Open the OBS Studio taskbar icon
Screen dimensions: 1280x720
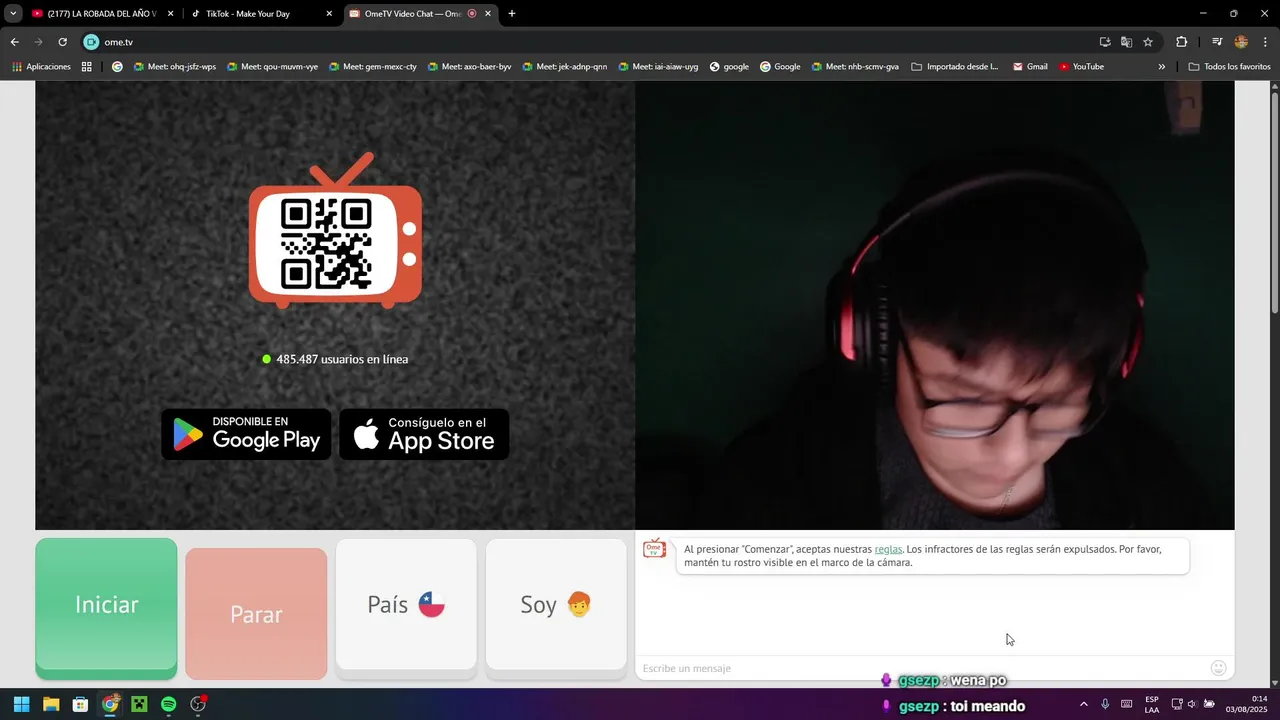pos(198,704)
